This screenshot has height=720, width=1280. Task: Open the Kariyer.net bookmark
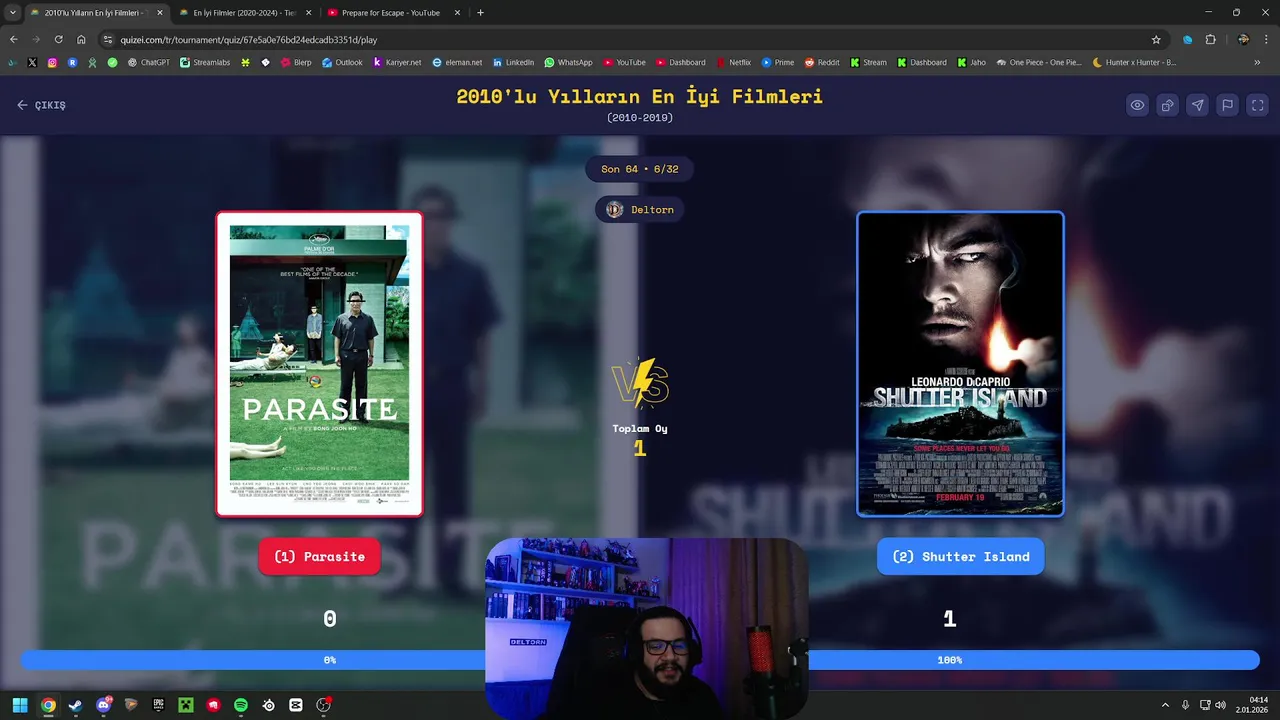(397, 62)
